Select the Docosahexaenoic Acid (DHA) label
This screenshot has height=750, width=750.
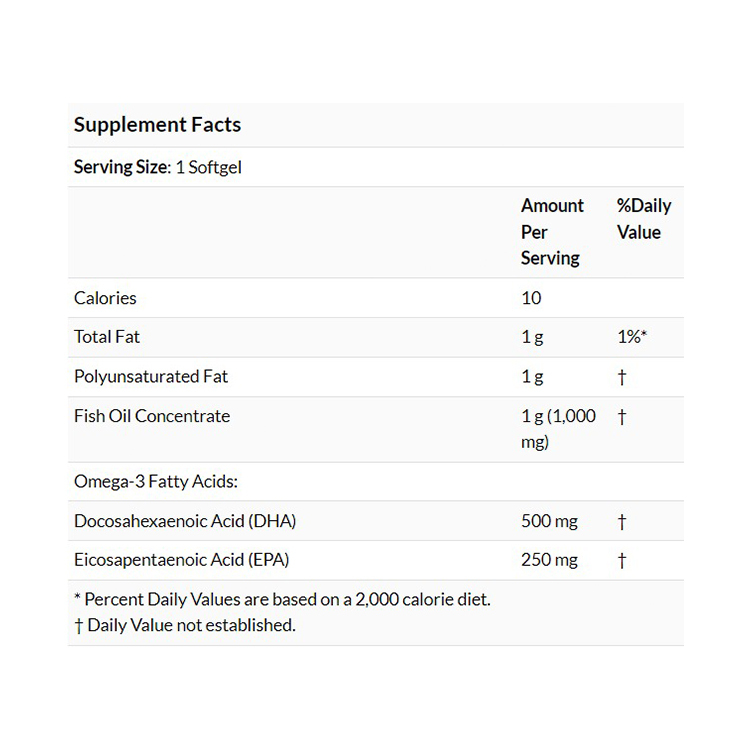click(x=185, y=521)
